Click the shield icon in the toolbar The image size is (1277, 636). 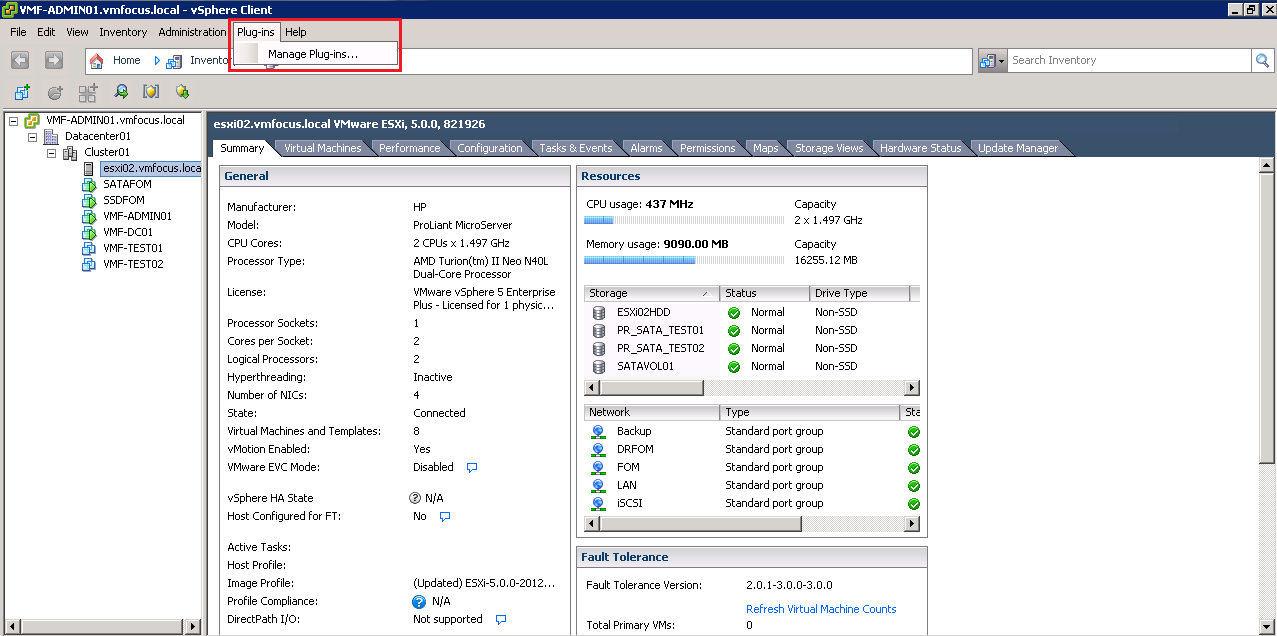(x=151, y=92)
